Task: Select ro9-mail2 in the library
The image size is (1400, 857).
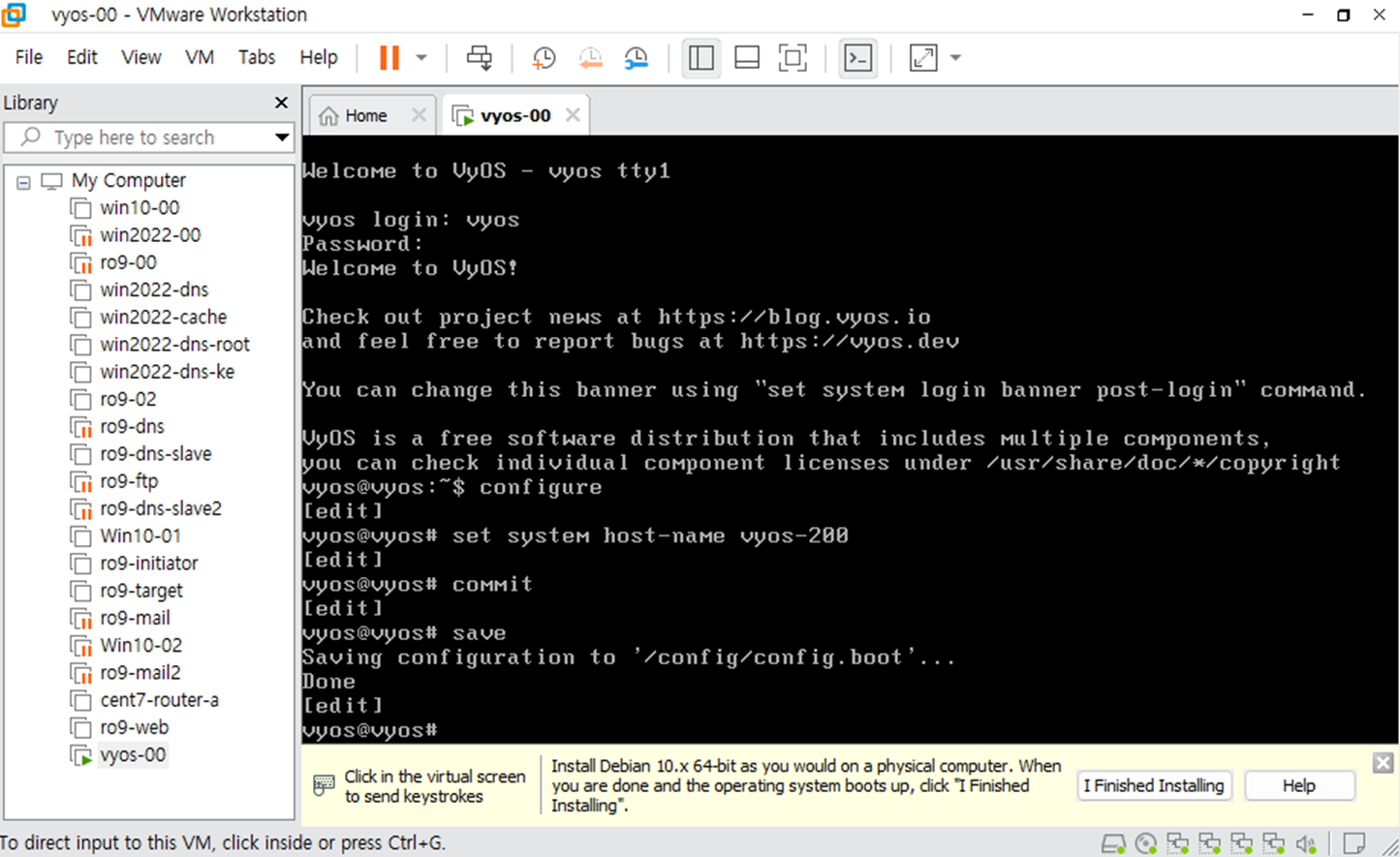Action: click(x=140, y=672)
